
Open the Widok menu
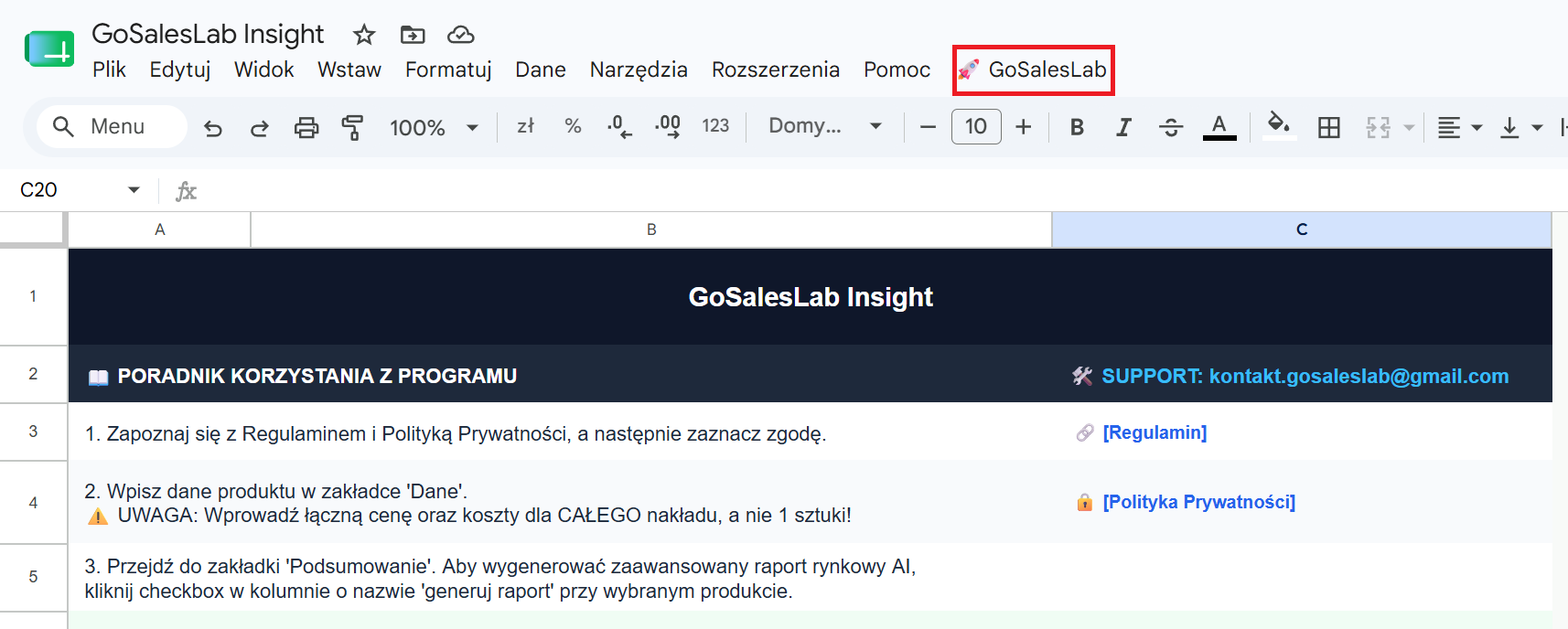pos(263,69)
